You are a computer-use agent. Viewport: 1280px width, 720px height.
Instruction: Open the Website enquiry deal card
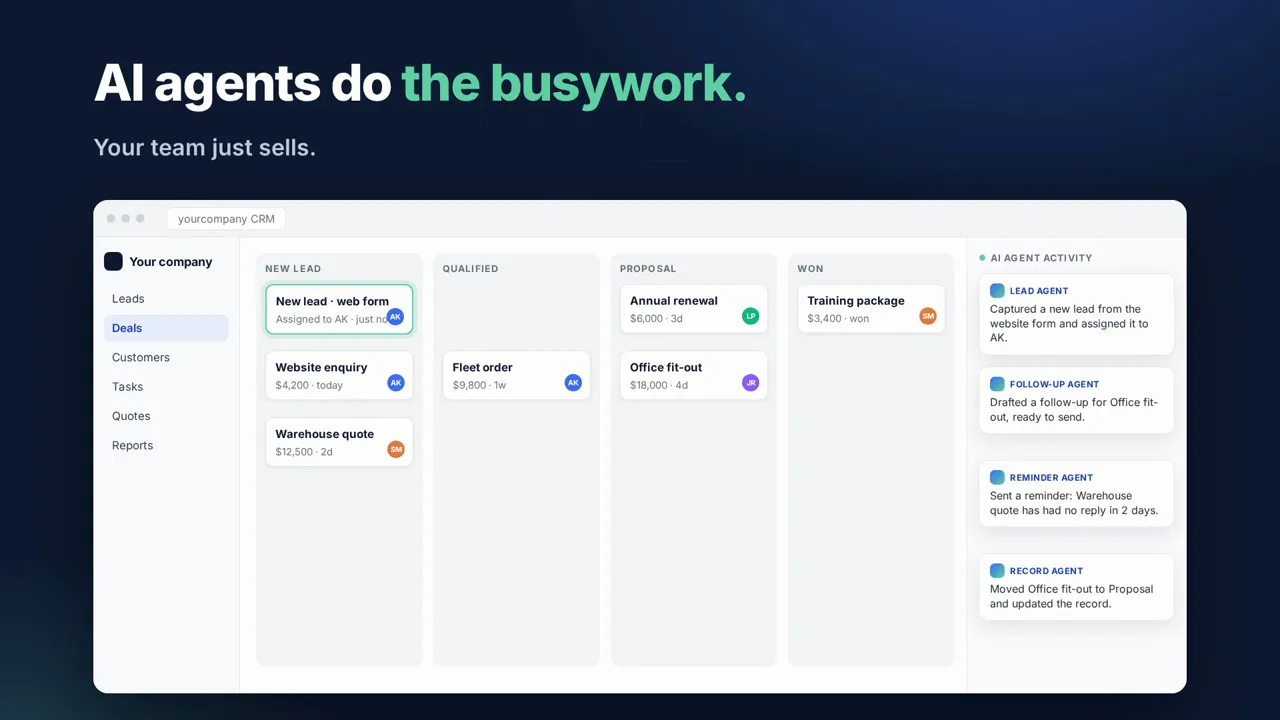(x=339, y=375)
